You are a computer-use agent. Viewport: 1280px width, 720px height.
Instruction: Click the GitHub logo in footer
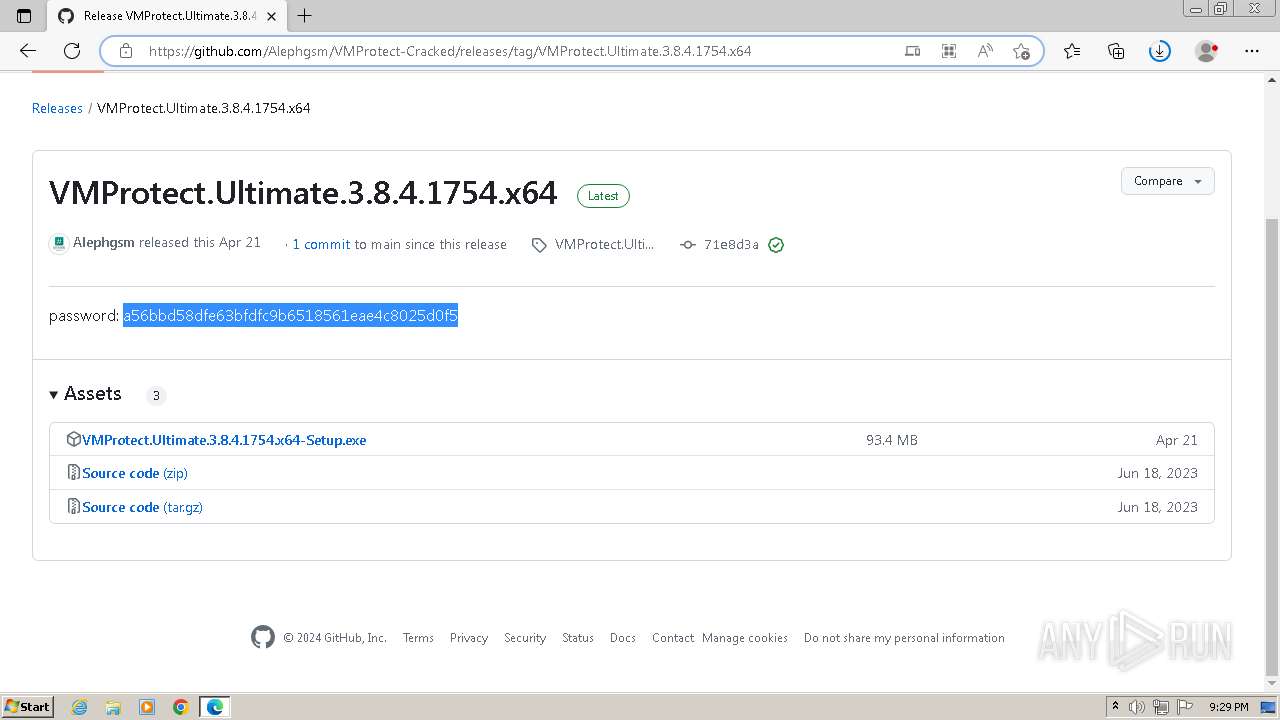(263, 637)
